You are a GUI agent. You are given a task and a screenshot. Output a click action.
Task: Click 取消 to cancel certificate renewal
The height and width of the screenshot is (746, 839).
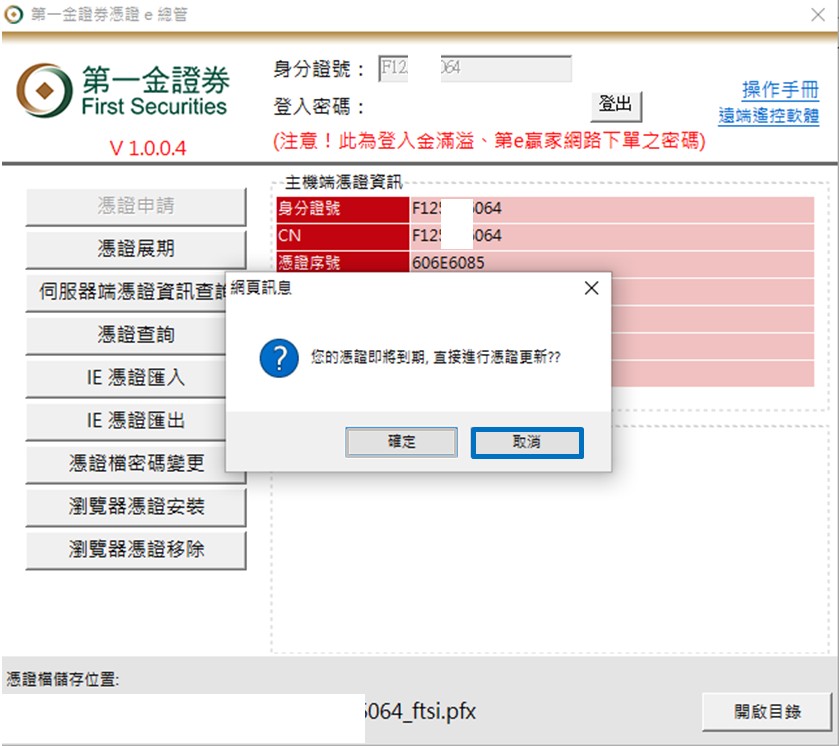(x=526, y=442)
